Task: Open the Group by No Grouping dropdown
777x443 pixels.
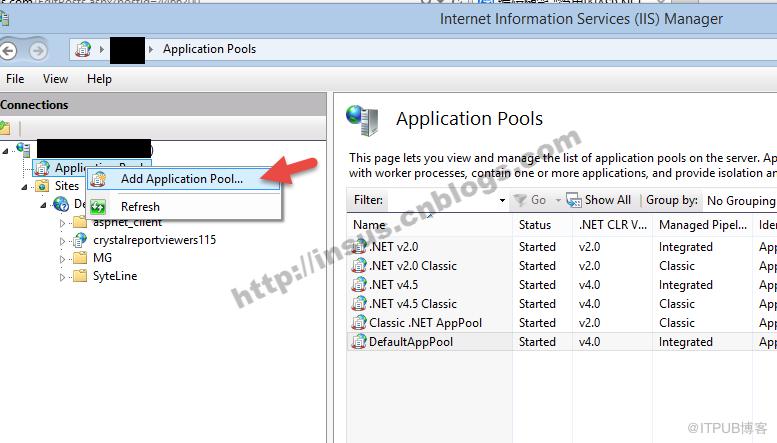Action: pyautogui.click(x=740, y=200)
